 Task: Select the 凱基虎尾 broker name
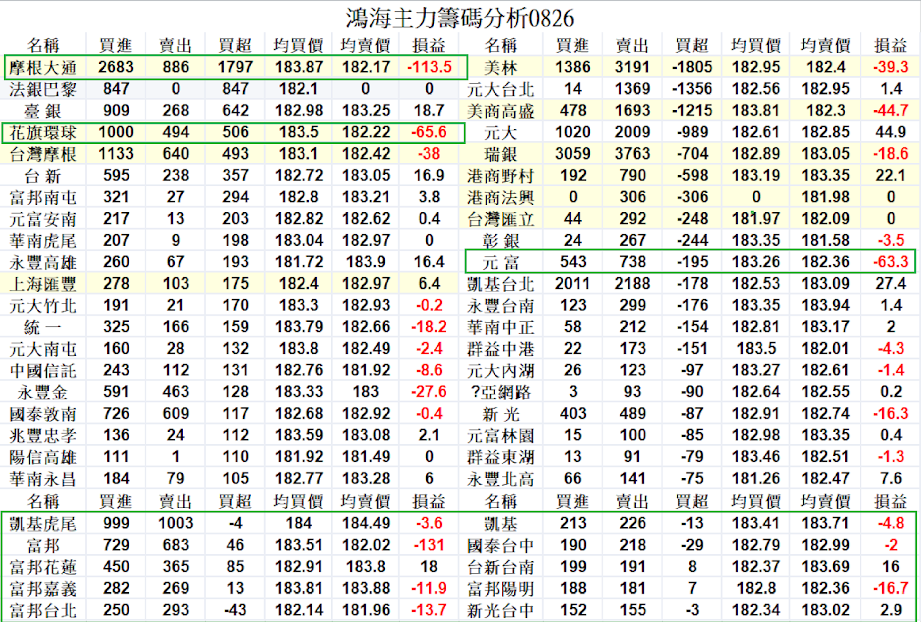click(x=43, y=524)
